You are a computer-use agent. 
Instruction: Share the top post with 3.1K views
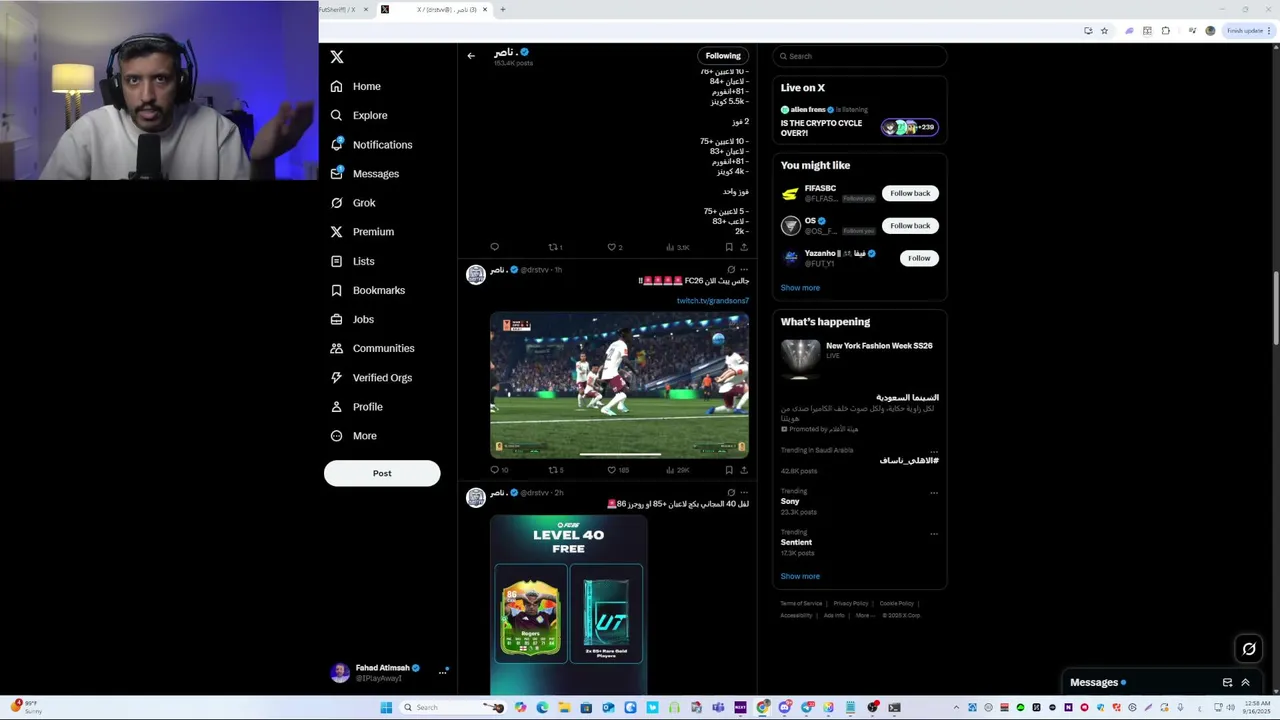coord(743,247)
